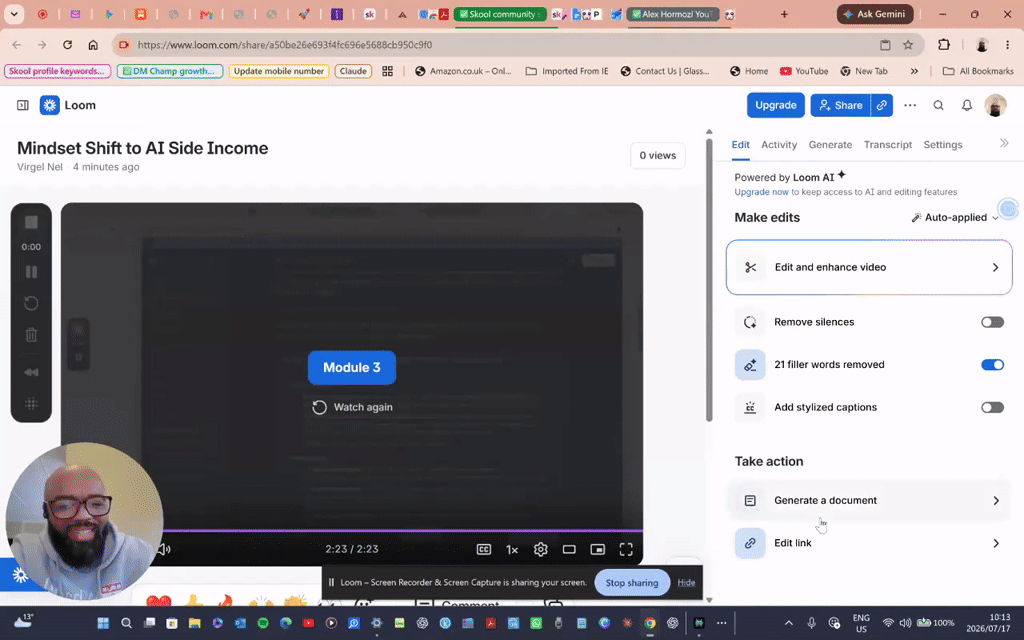Open the three-dot more options menu

910,105
